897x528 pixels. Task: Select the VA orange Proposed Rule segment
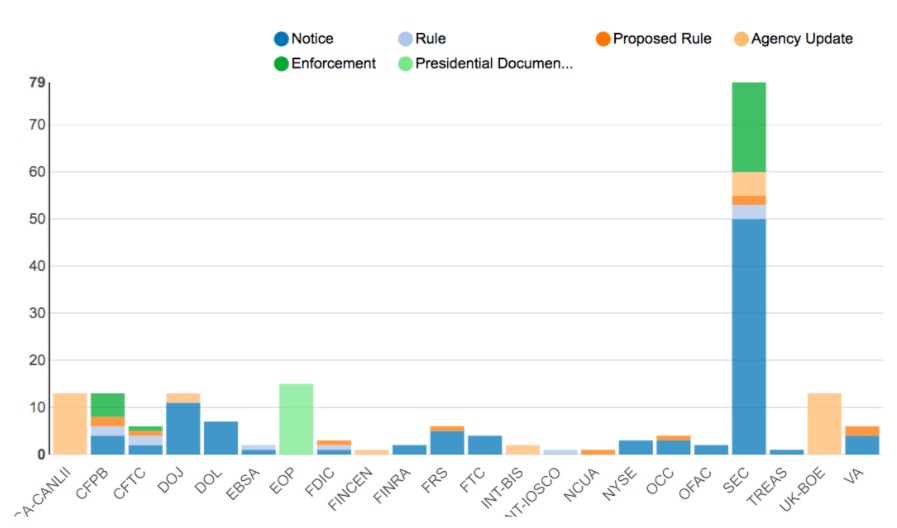click(x=862, y=431)
